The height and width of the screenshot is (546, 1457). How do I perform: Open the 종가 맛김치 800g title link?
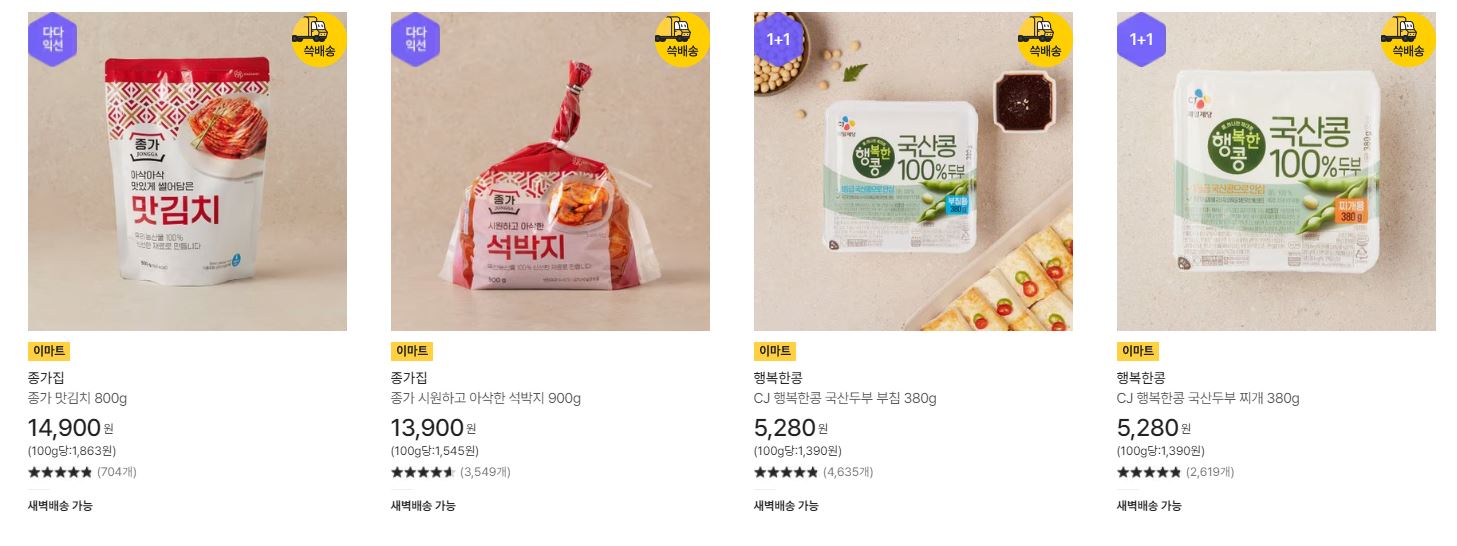point(78,398)
